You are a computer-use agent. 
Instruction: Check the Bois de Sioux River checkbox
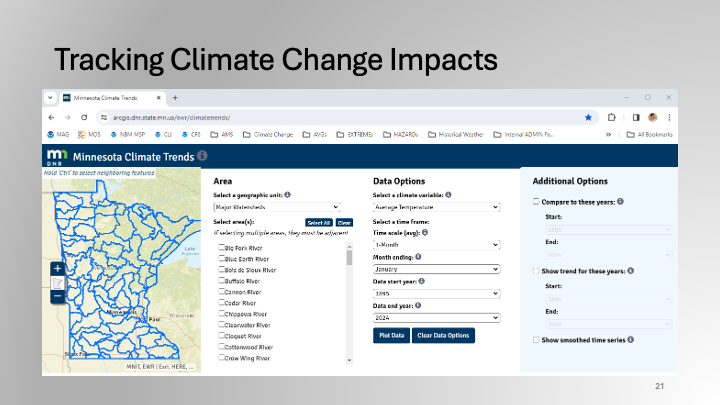pyautogui.click(x=221, y=269)
